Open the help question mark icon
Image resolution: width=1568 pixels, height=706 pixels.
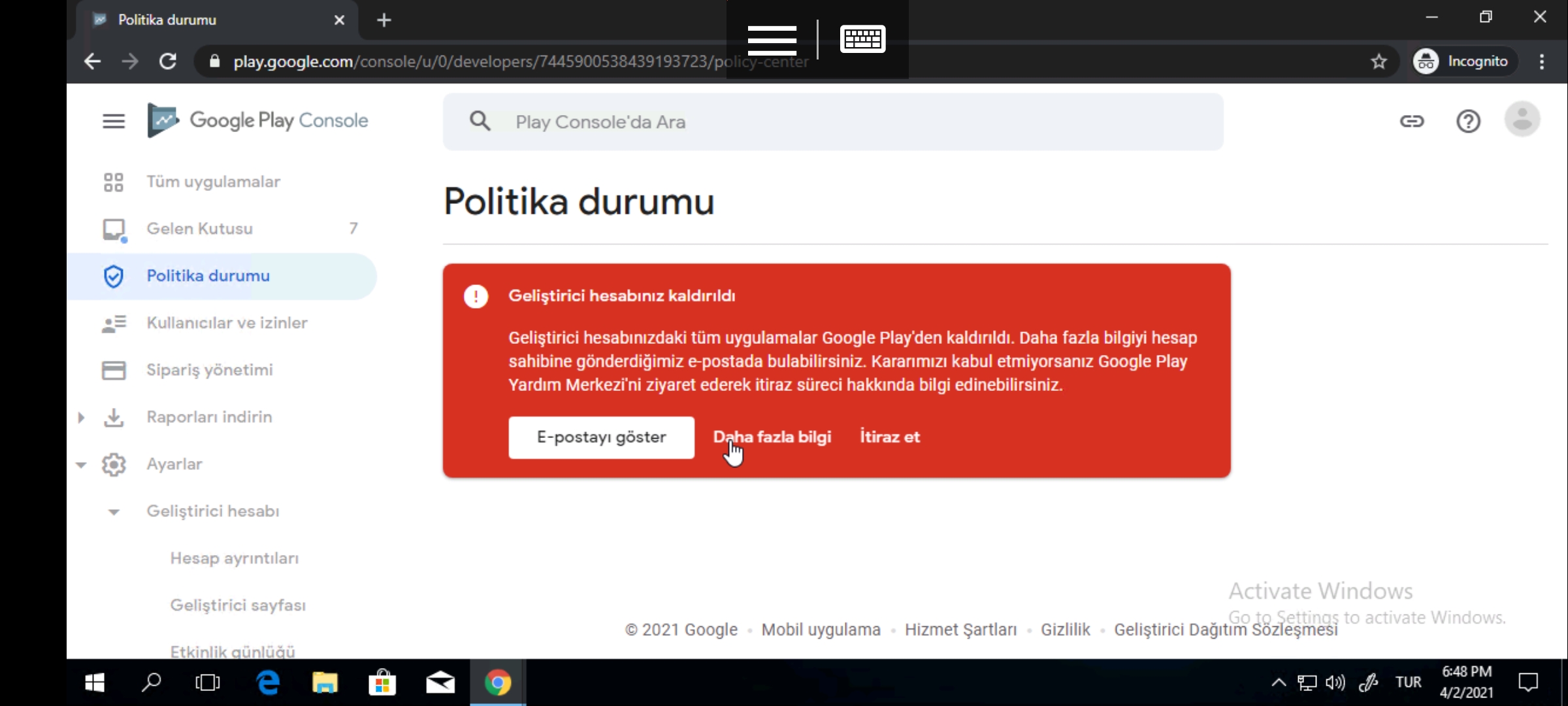[x=1468, y=121]
